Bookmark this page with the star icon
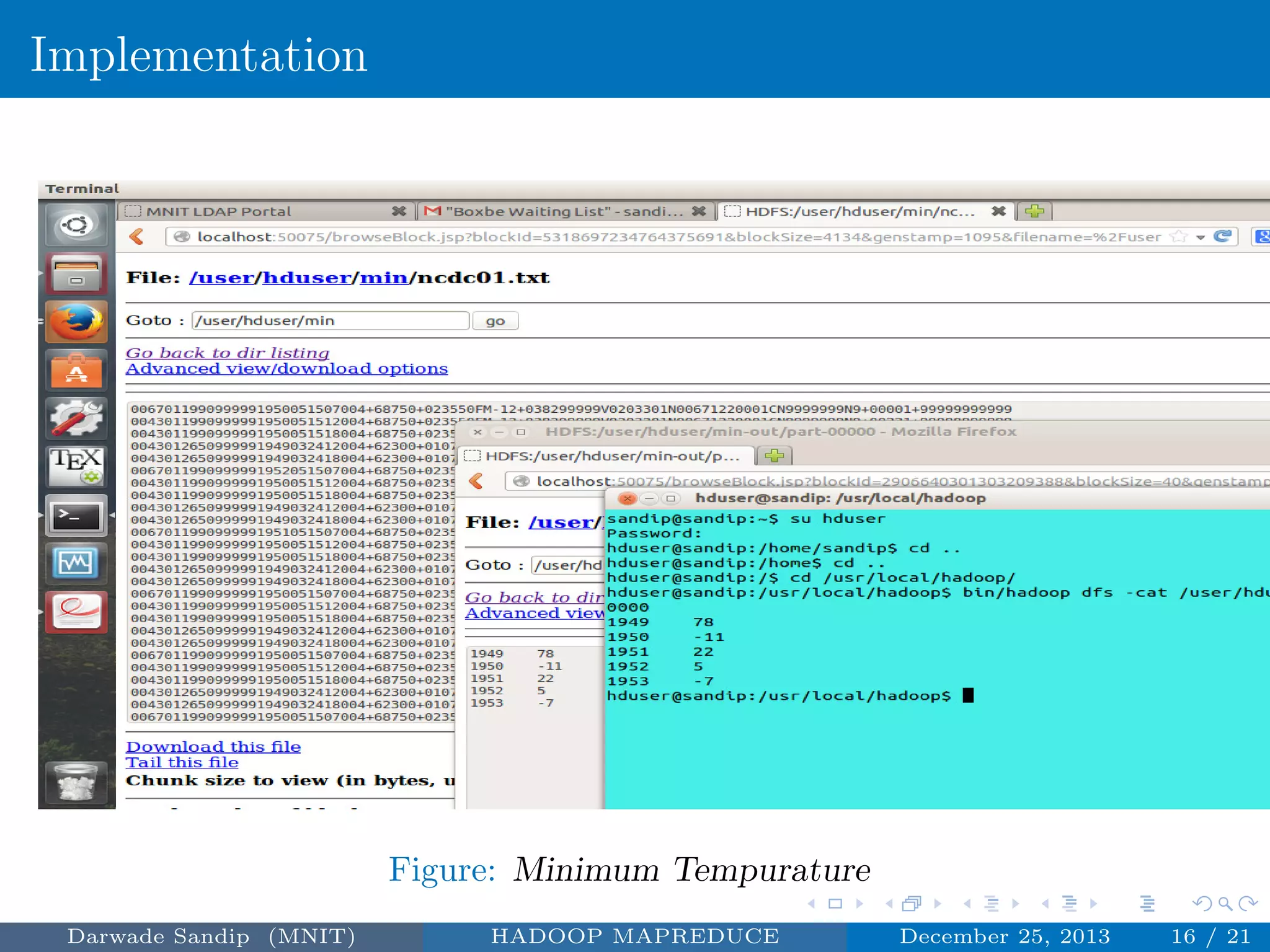The image size is (1270, 952). 1178,236
